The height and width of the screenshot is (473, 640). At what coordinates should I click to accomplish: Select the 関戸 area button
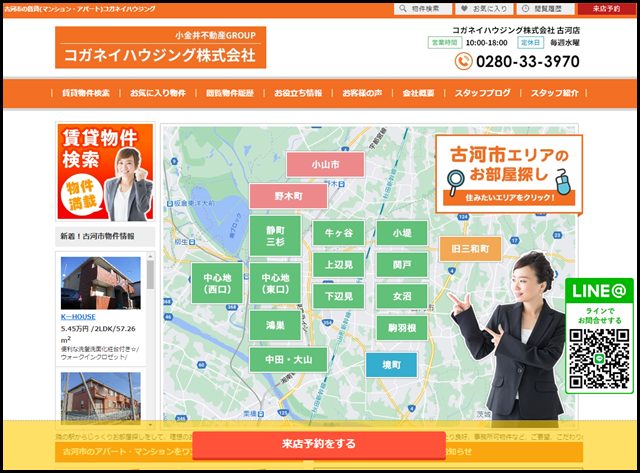(402, 265)
